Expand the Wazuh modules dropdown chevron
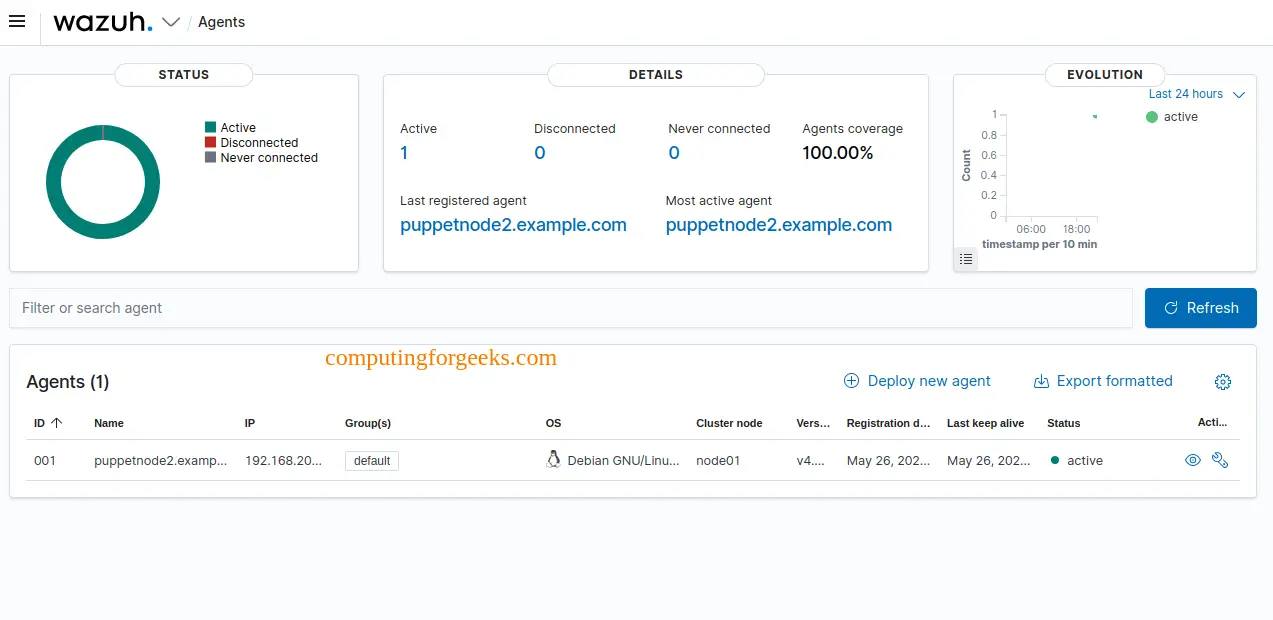Viewport: 1273px width, 620px height. pos(171,22)
